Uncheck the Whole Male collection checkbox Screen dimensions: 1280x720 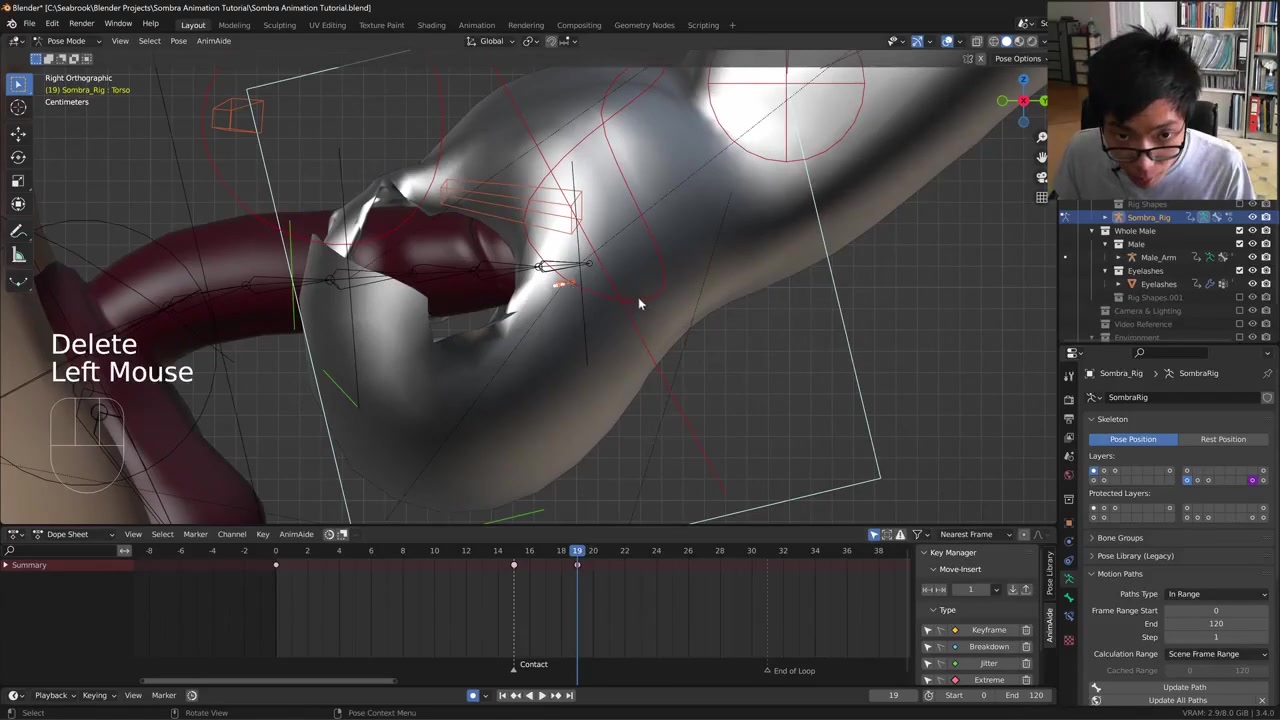point(1239,231)
